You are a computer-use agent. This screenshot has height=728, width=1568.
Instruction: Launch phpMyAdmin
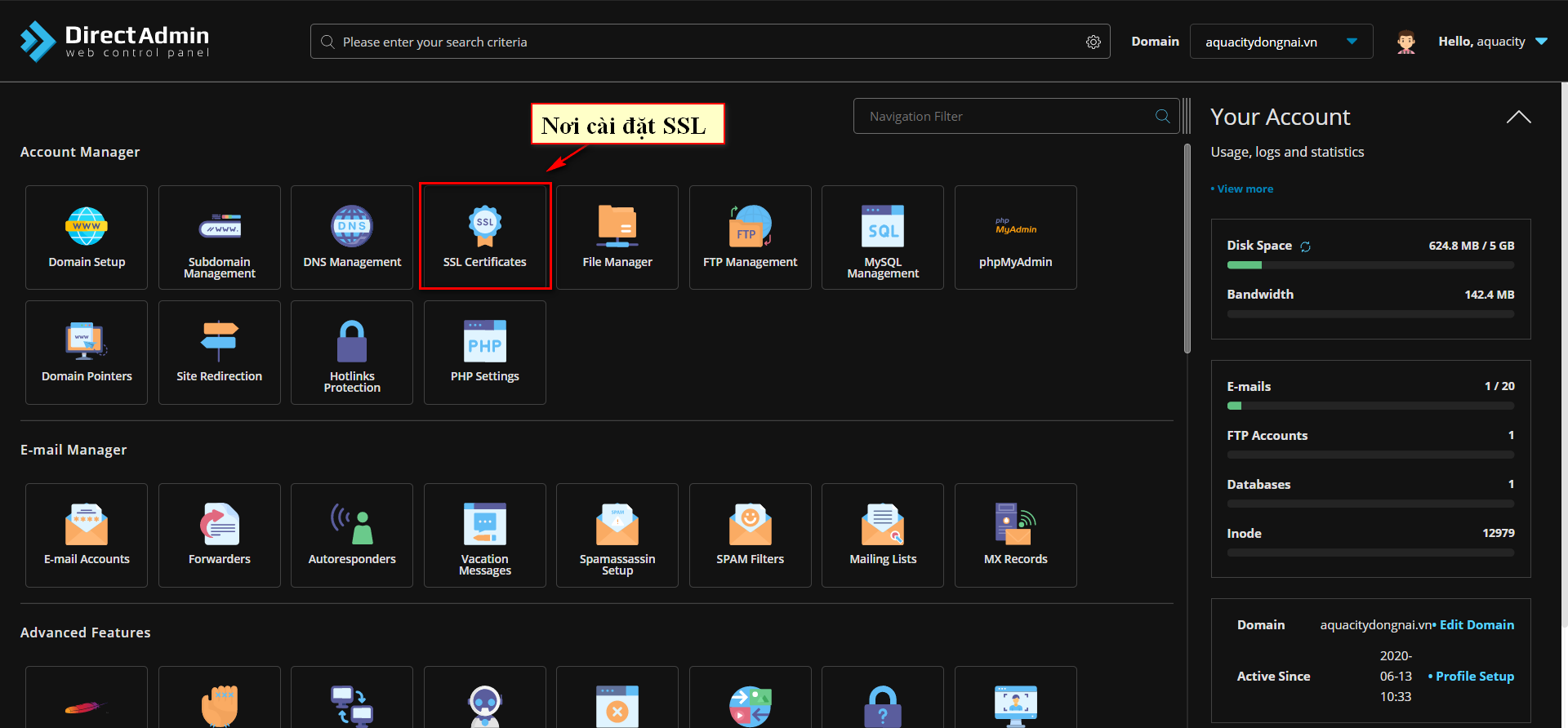[x=1016, y=237]
